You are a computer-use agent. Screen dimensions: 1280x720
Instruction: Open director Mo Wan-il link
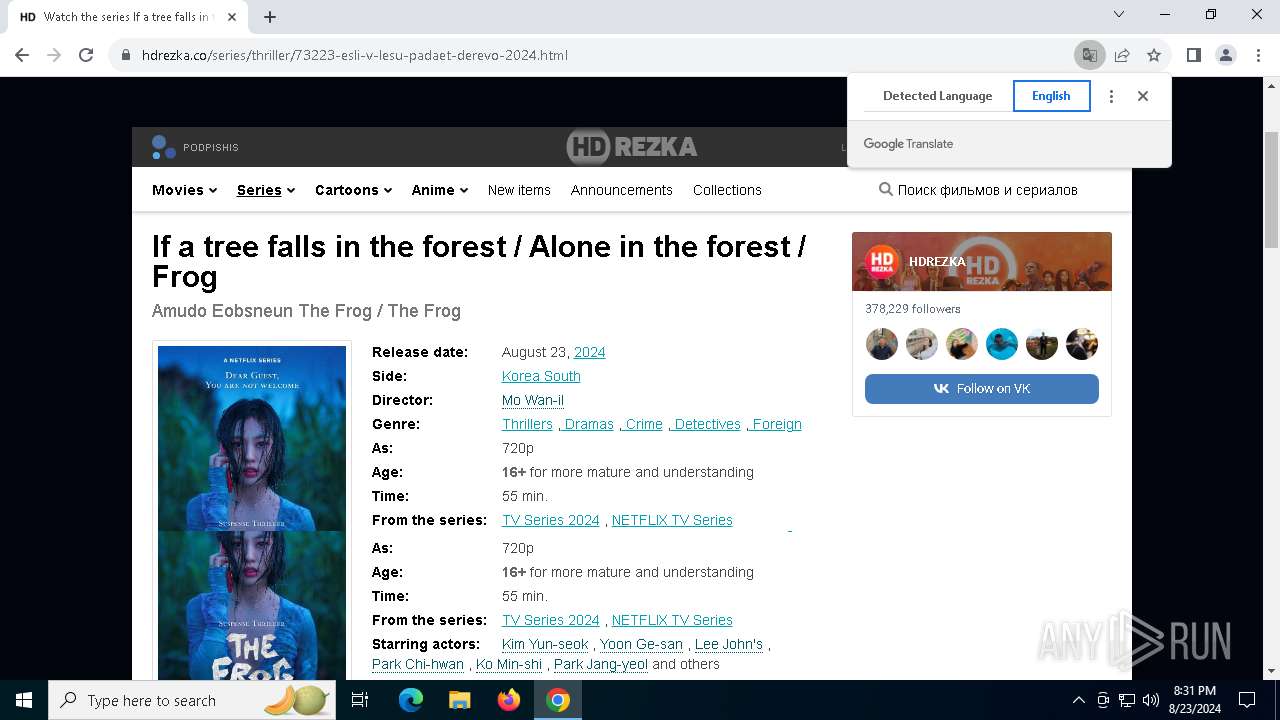(x=533, y=400)
